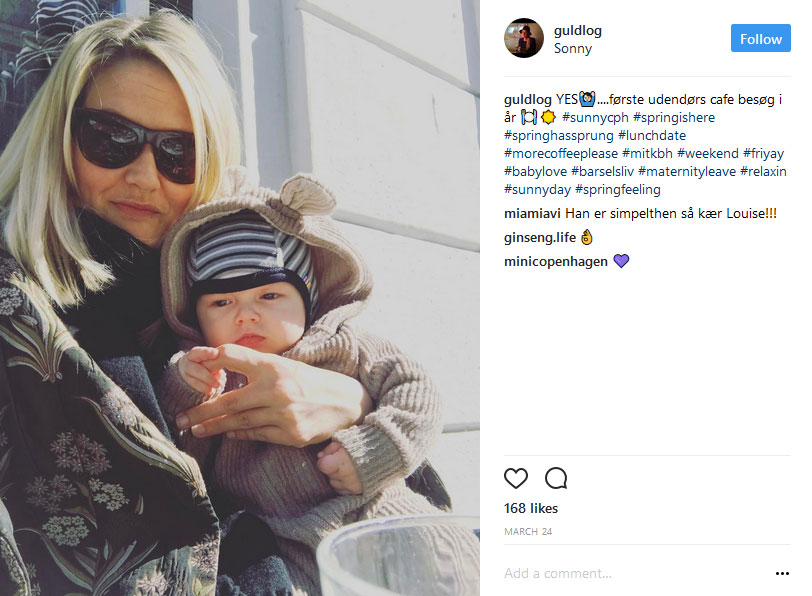Open the three-dot more options menu
This screenshot has height=596, width=812.
pos(782,573)
